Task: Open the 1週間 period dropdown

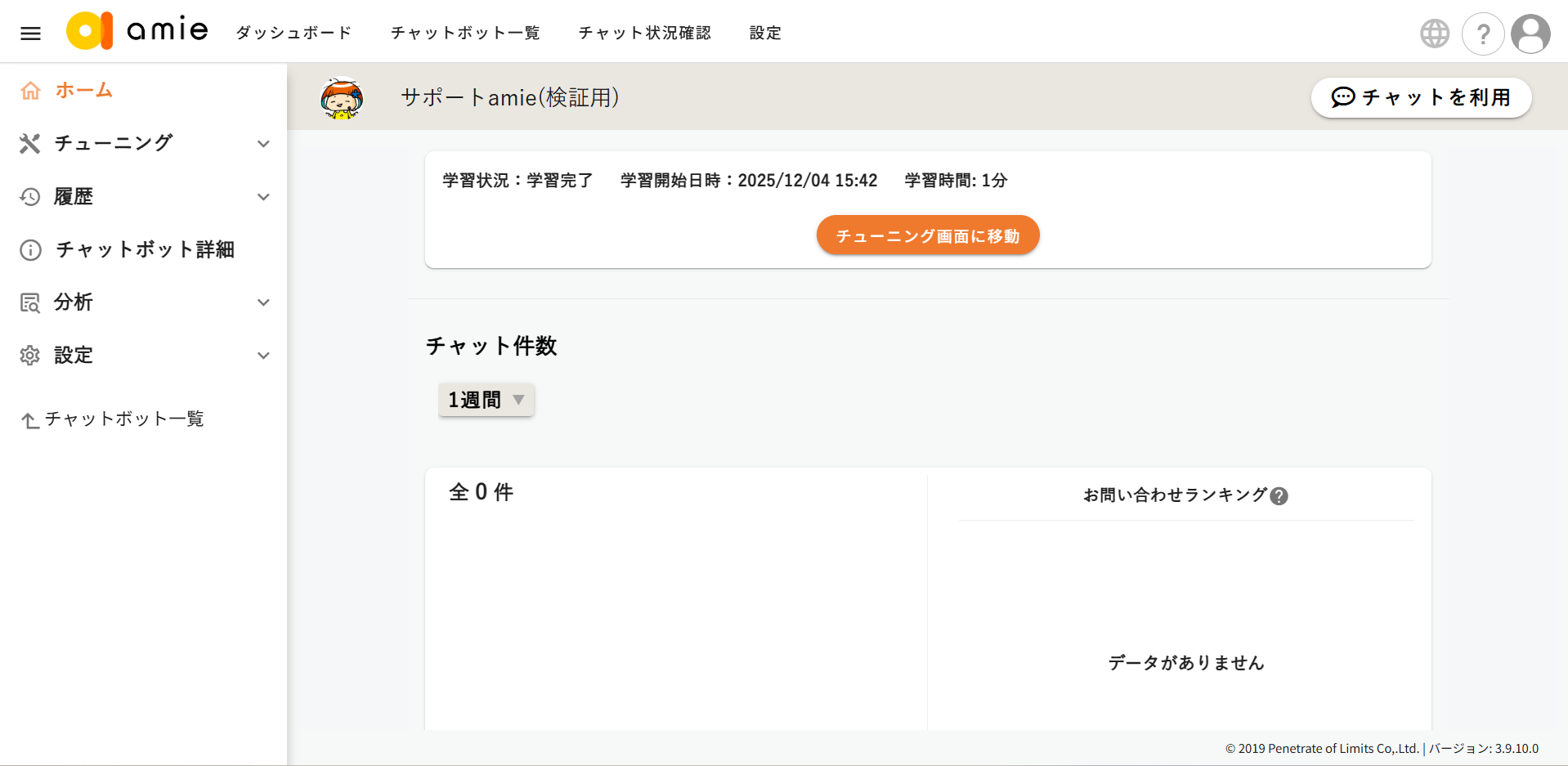Action: pos(486,400)
